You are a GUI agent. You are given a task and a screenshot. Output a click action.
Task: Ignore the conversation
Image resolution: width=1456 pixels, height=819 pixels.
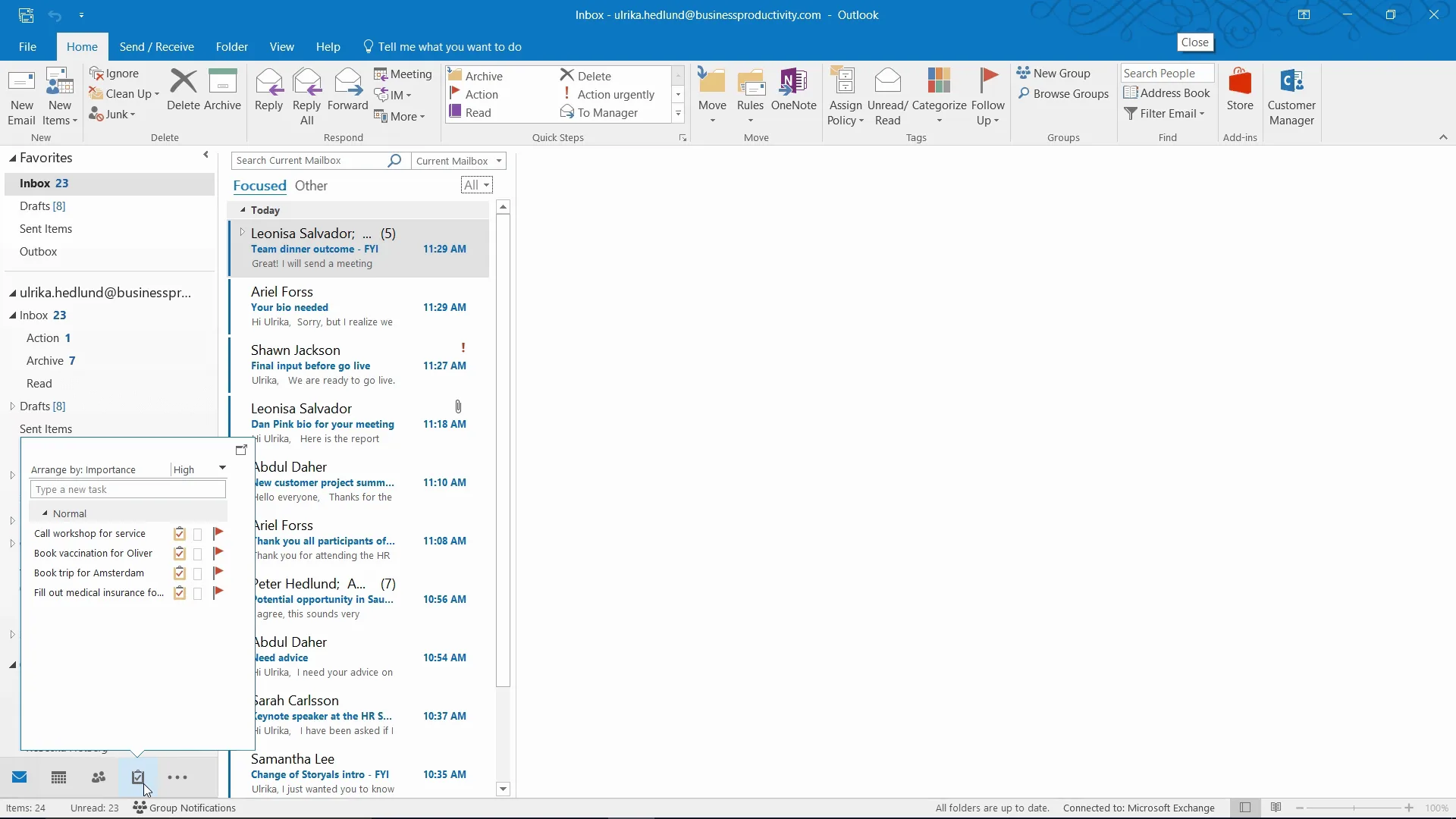[115, 74]
